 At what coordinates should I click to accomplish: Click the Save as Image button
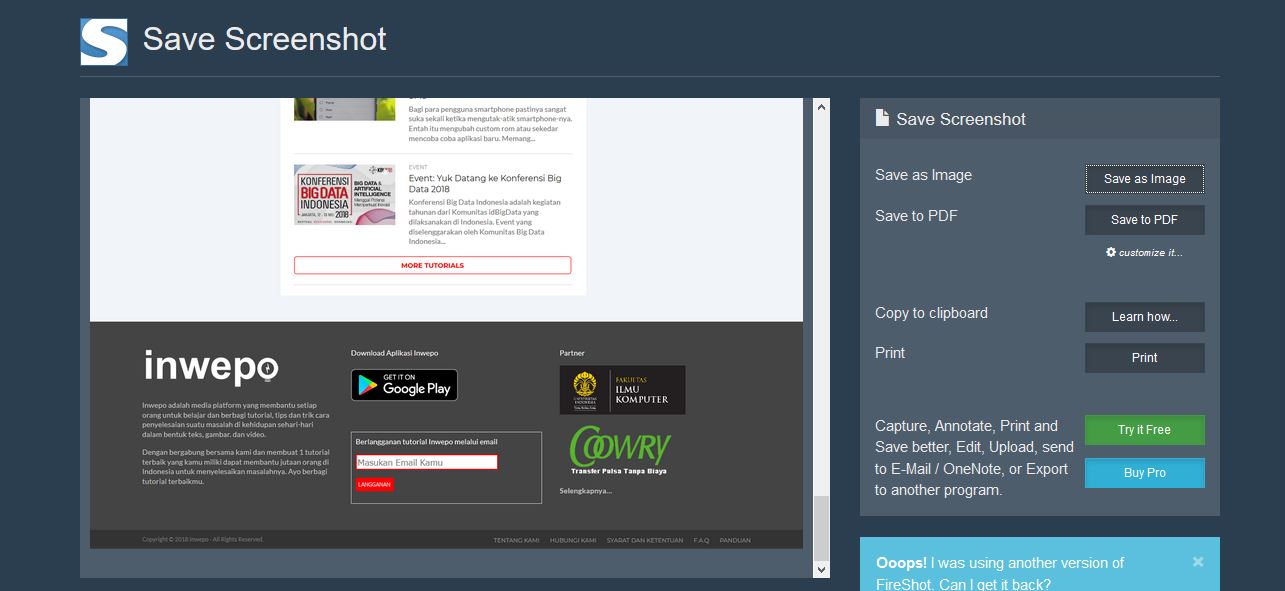pyautogui.click(x=1145, y=179)
